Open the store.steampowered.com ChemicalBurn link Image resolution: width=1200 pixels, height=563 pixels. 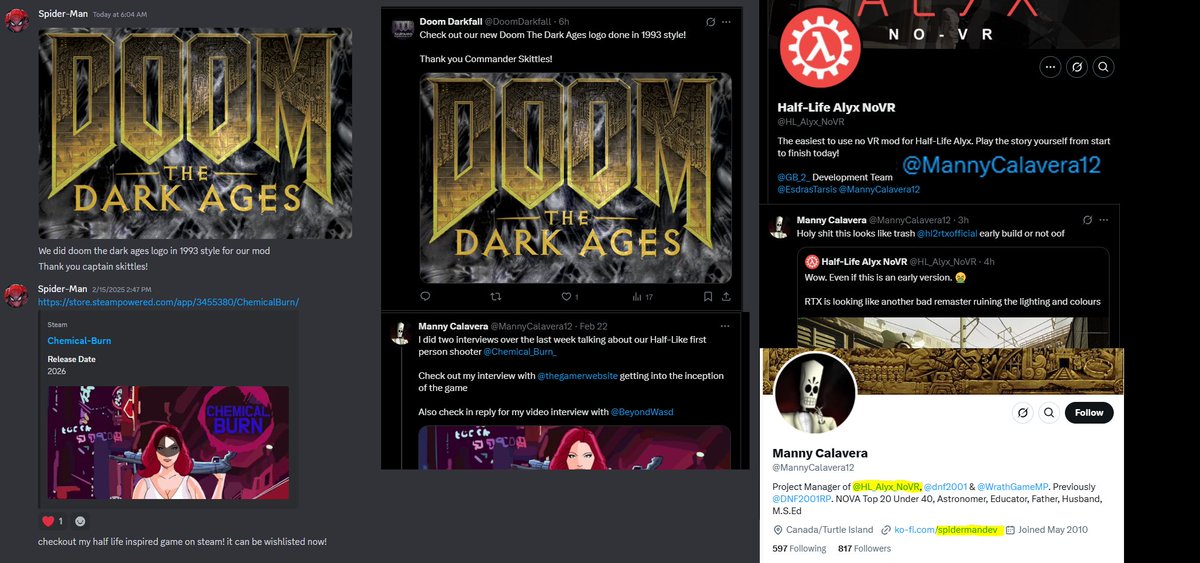168,302
